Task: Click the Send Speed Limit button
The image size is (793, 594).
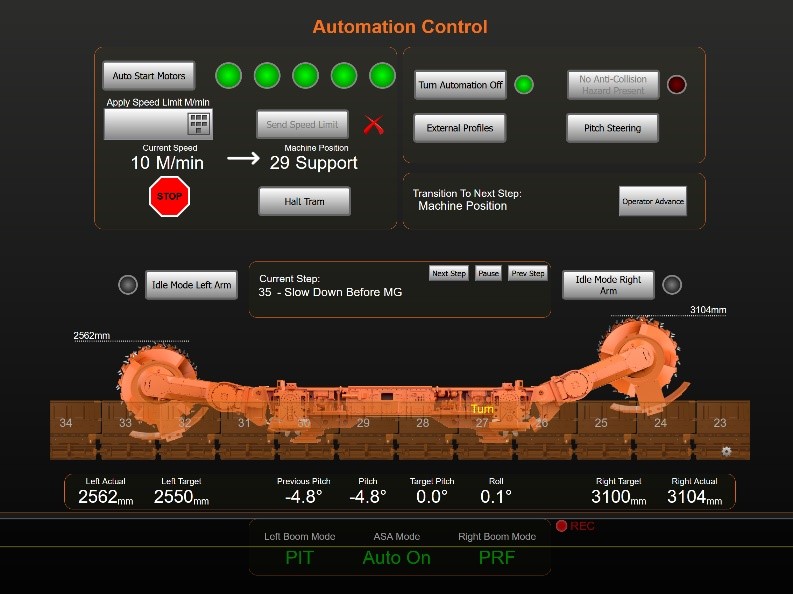Action: coord(302,124)
